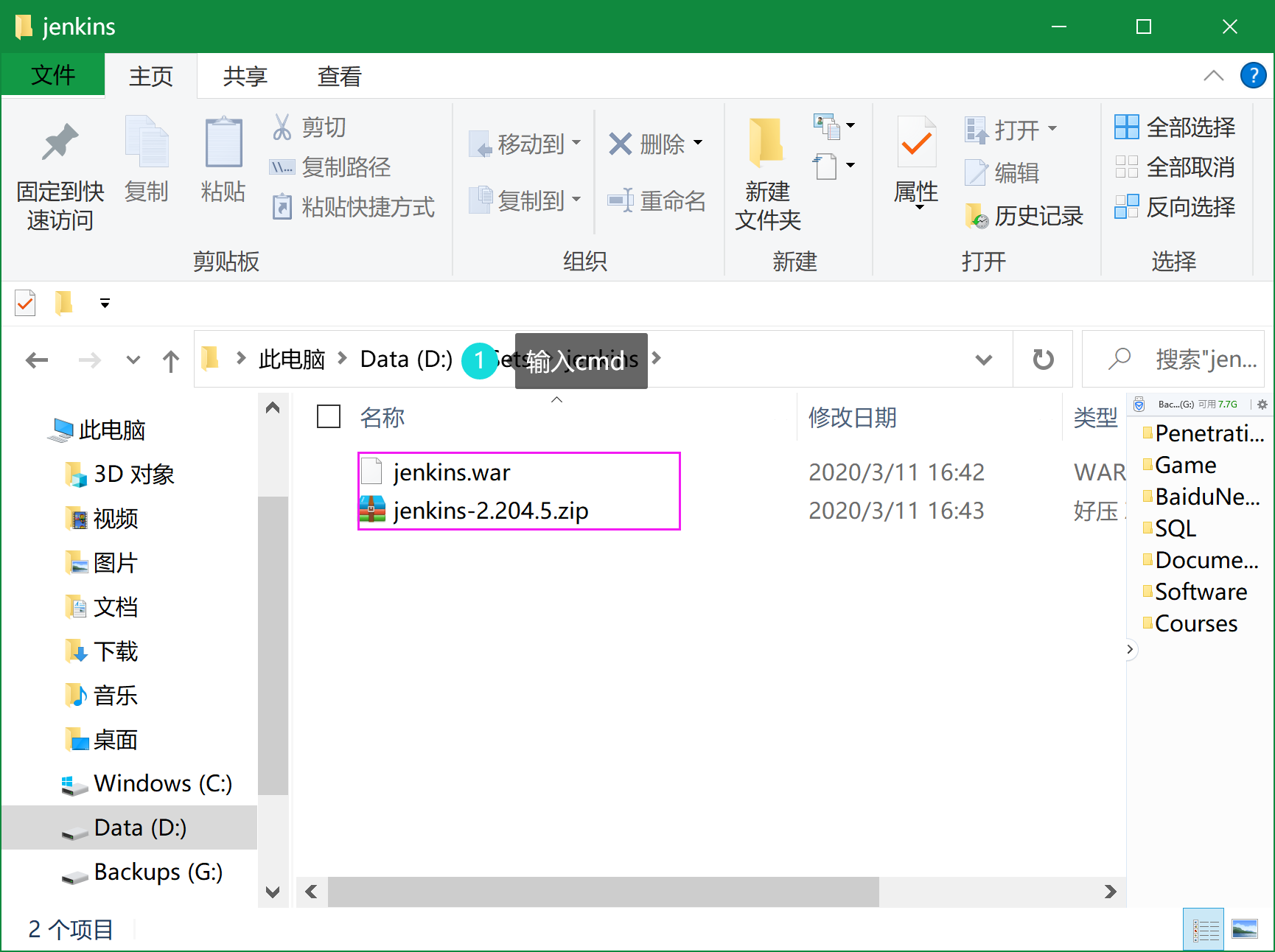The image size is (1275, 952).
Task: Open Backups (G:) drive in navigation pane
Action: click(158, 872)
